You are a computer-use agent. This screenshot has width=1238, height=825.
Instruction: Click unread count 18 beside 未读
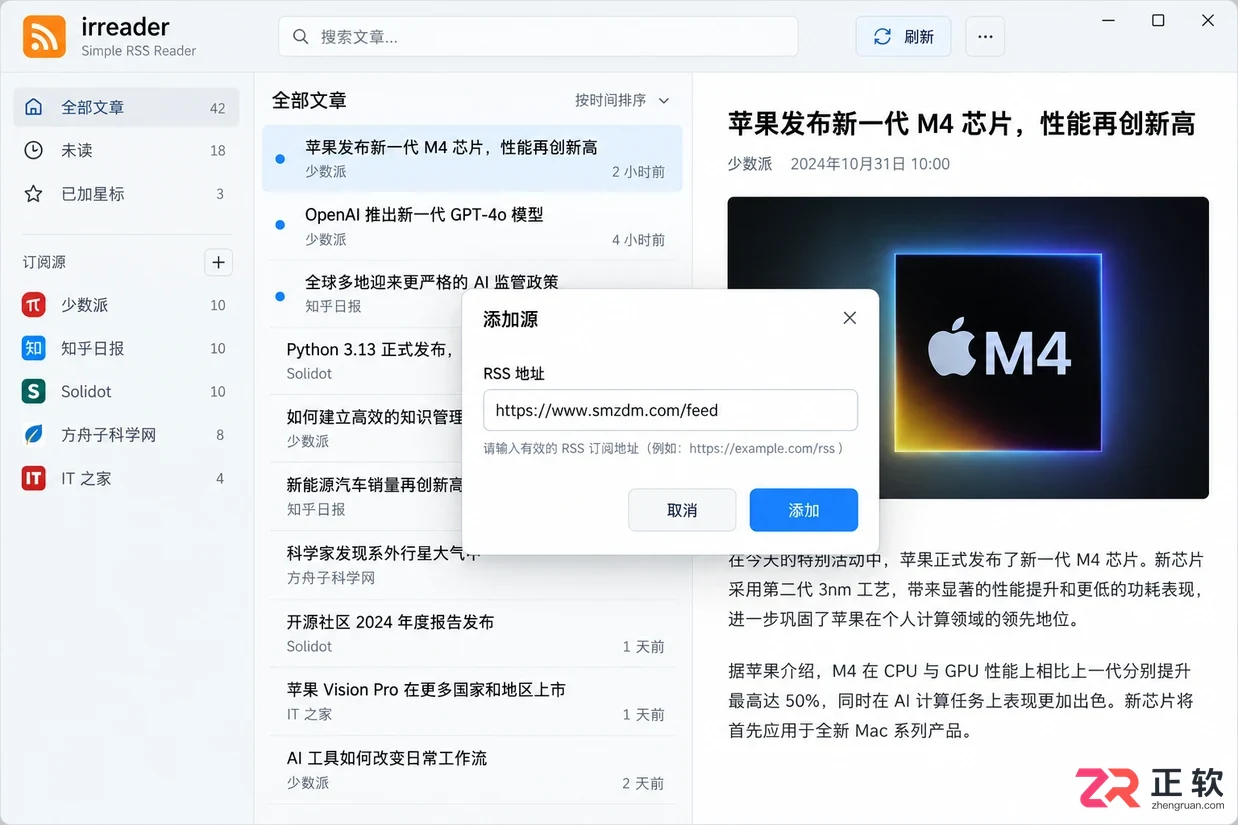(218, 150)
